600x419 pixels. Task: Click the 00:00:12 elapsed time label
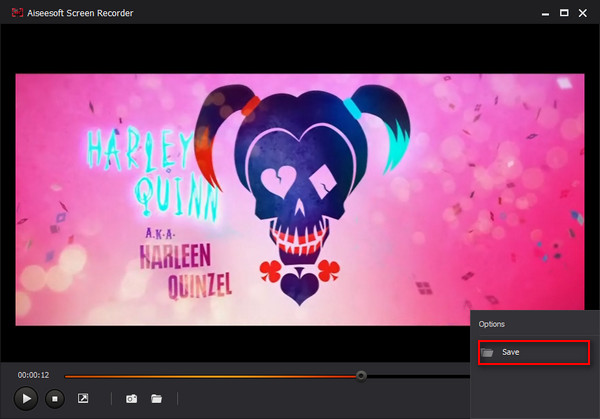(x=33, y=375)
